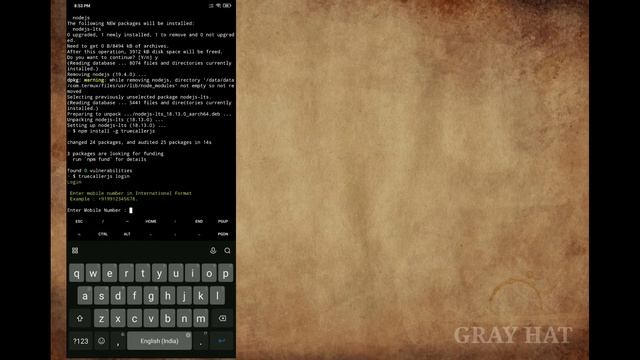The image size is (640, 360).
Task: Tap the q key
Action: point(77,273)
